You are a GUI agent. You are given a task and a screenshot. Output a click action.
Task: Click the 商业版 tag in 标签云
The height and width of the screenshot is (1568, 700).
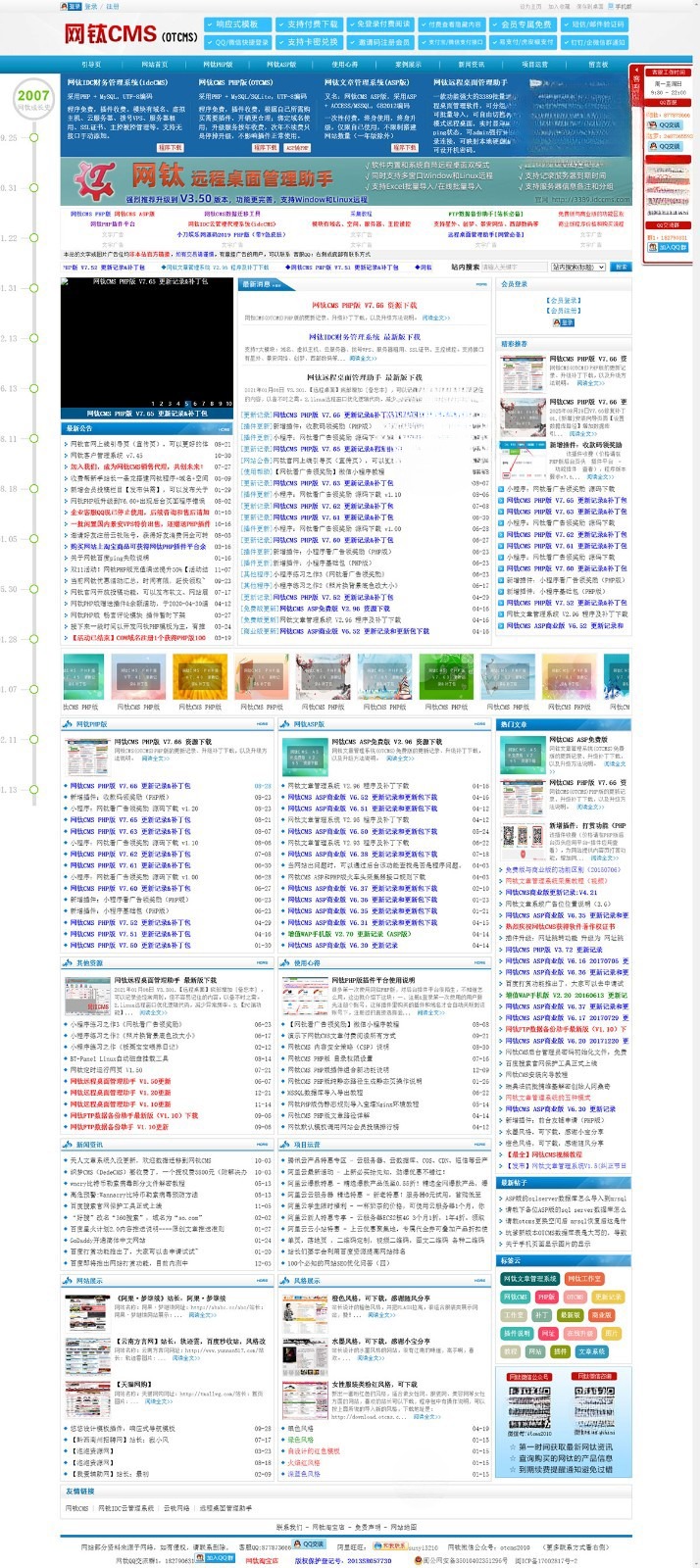point(602,1315)
